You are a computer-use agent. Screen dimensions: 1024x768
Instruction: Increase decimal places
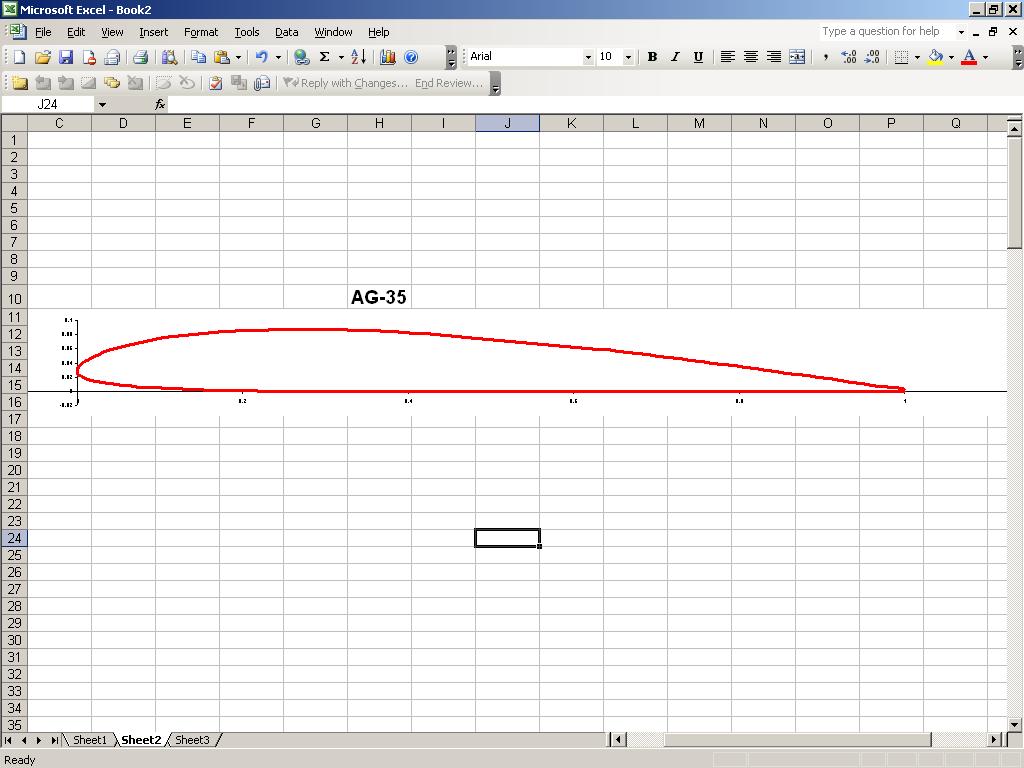click(x=848, y=57)
